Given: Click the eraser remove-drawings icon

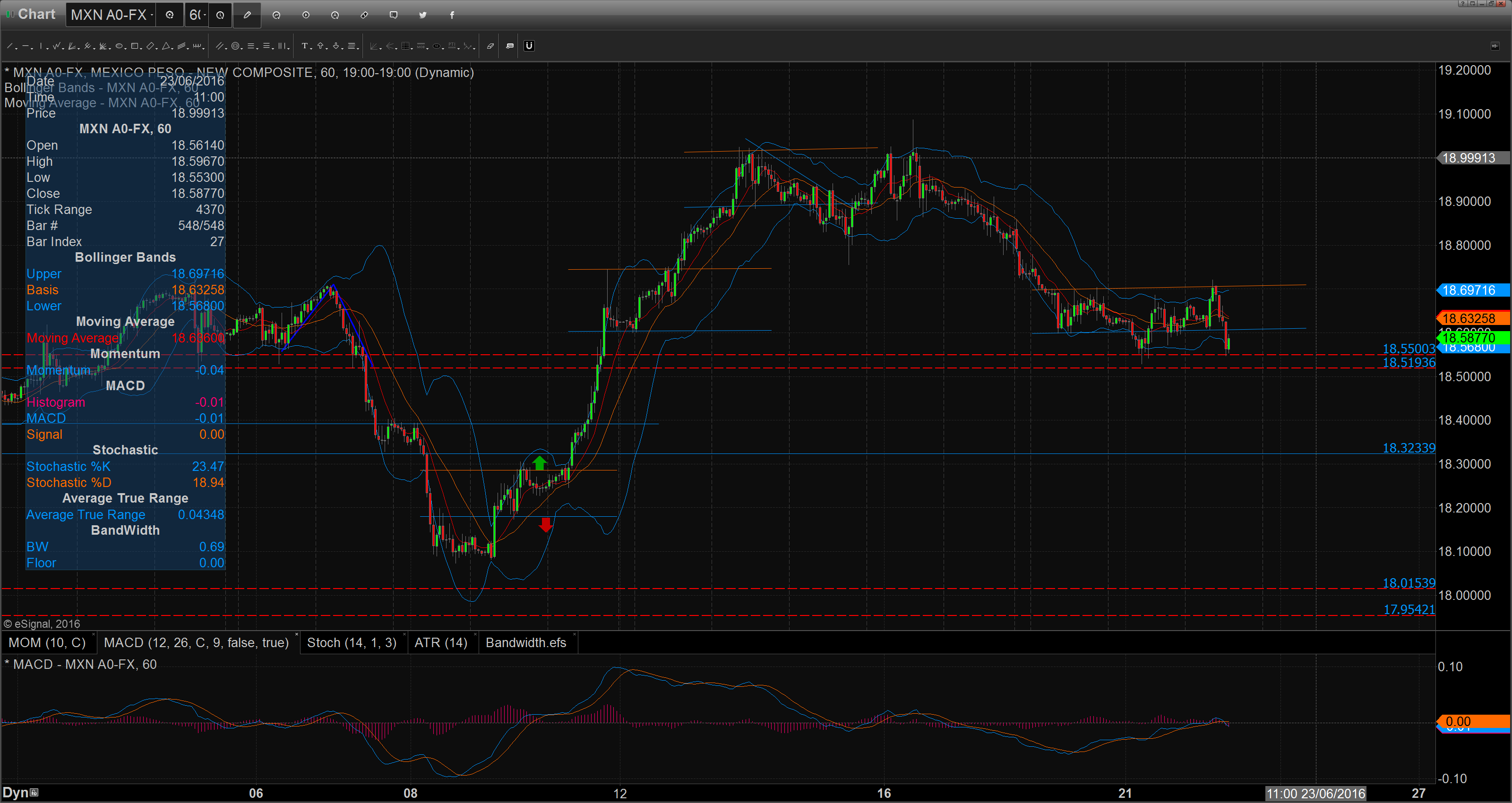Looking at the screenshot, I should point(491,46).
